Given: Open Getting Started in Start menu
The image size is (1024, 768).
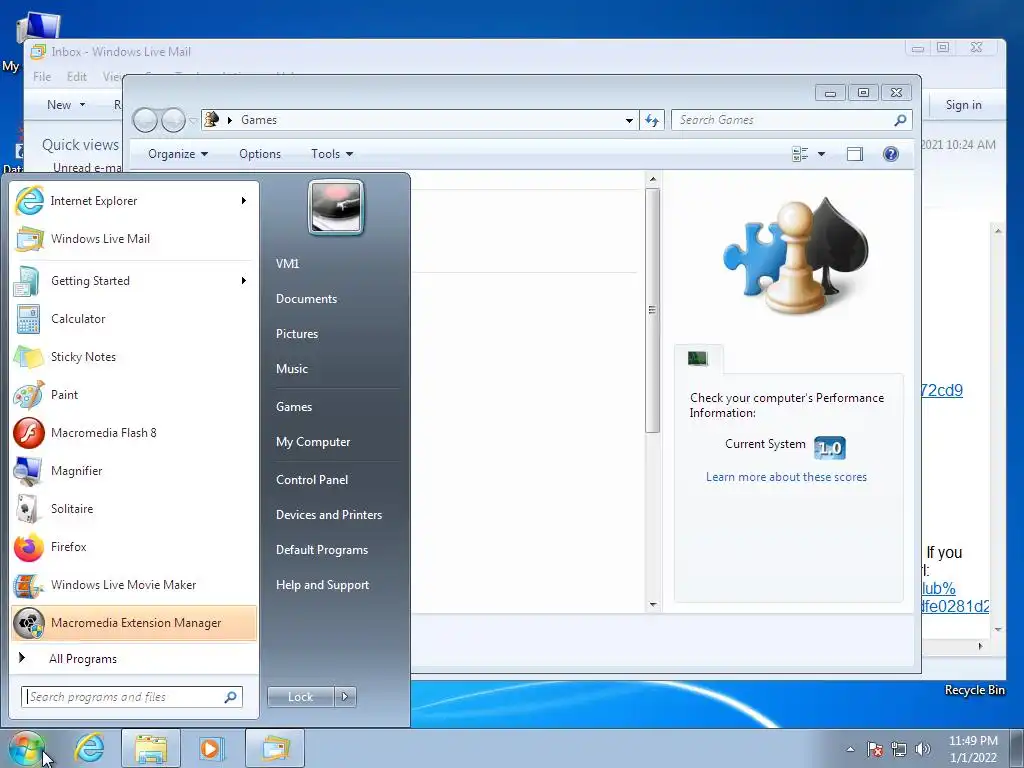Looking at the screenshot, I should tap(134, 281).
